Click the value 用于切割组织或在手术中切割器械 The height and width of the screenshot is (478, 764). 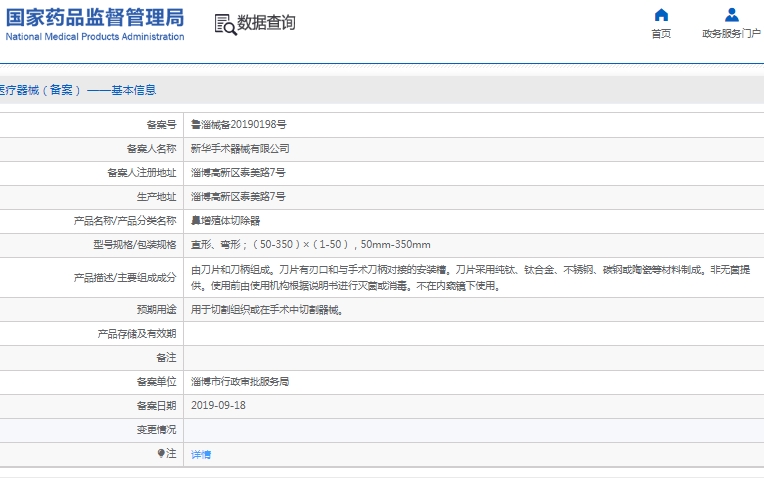(267, 310)
